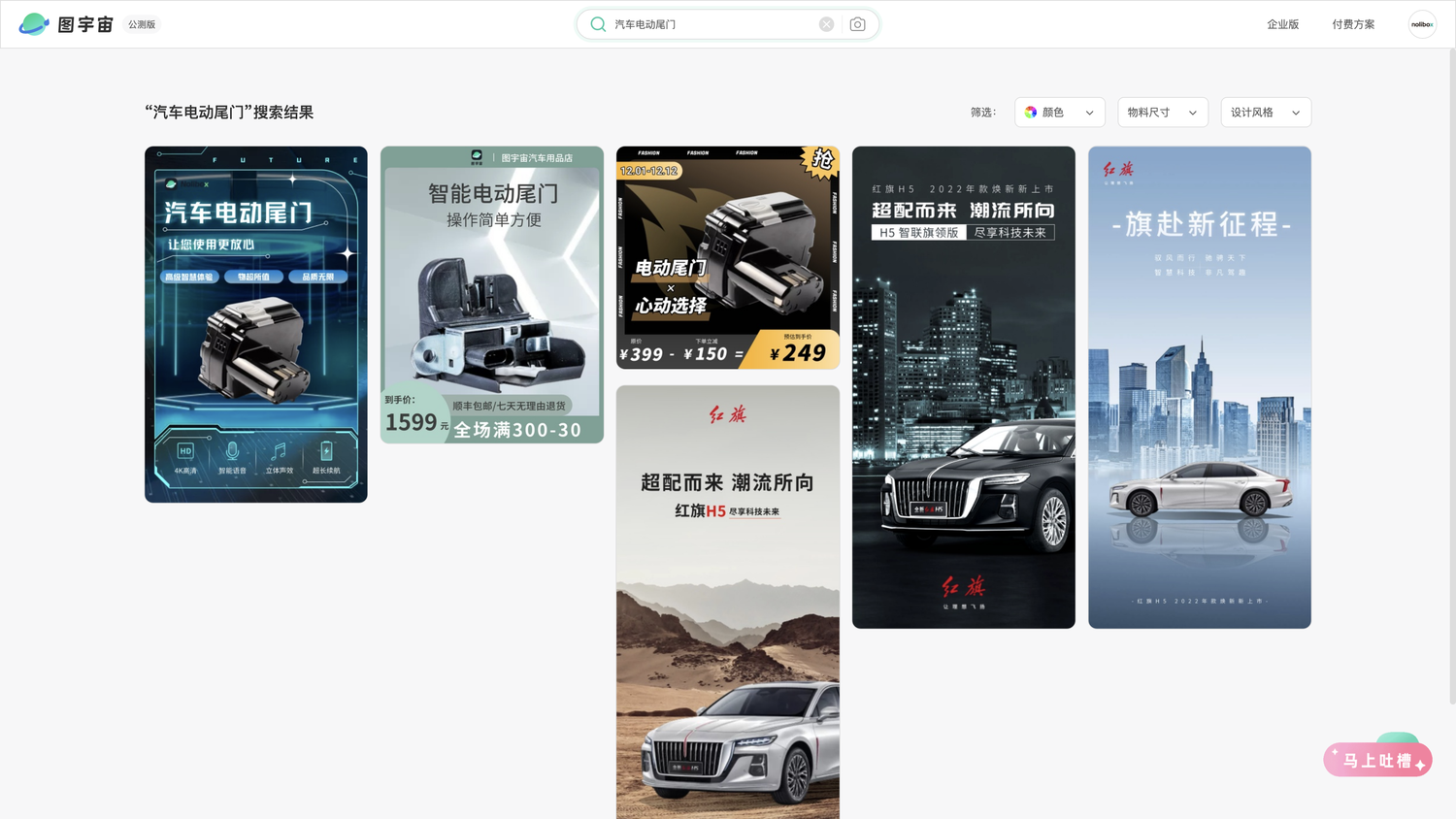Open the 旗赴新征程 blue skyline poster

1200,387
